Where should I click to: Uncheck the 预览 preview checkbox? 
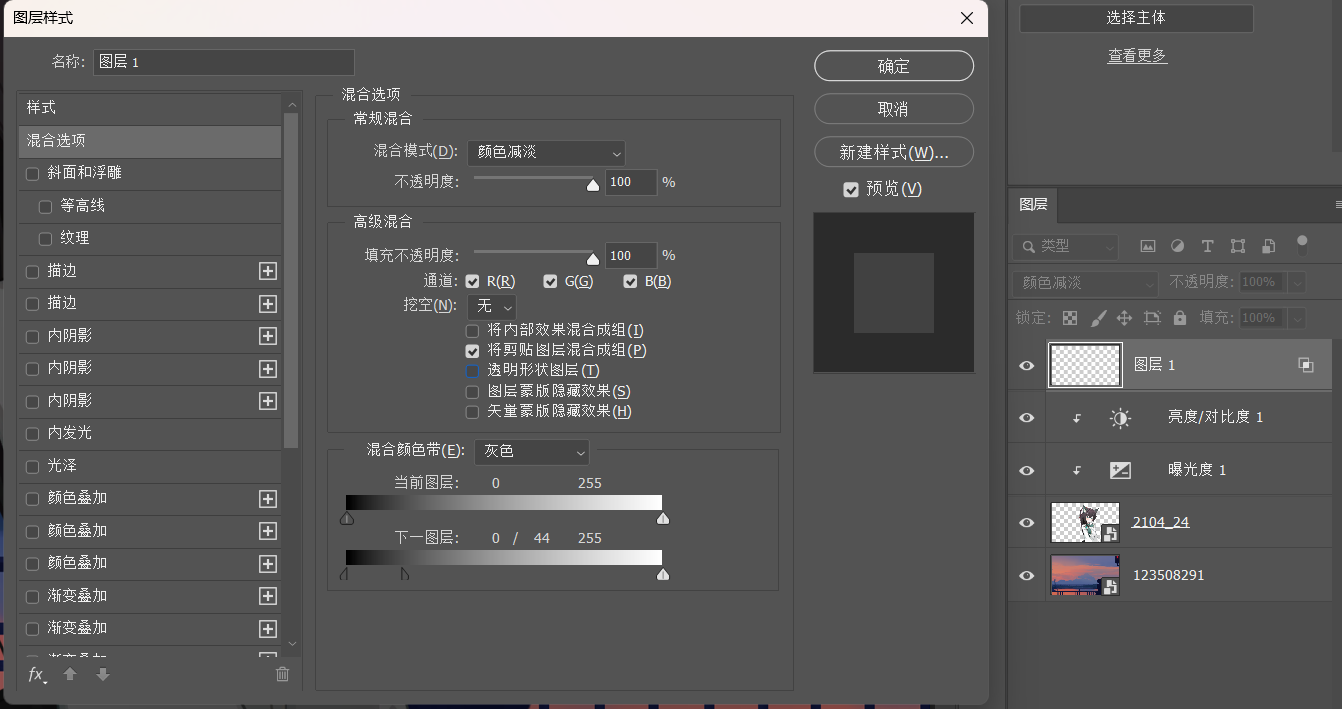pyautogui.click(x=851, y=189)
